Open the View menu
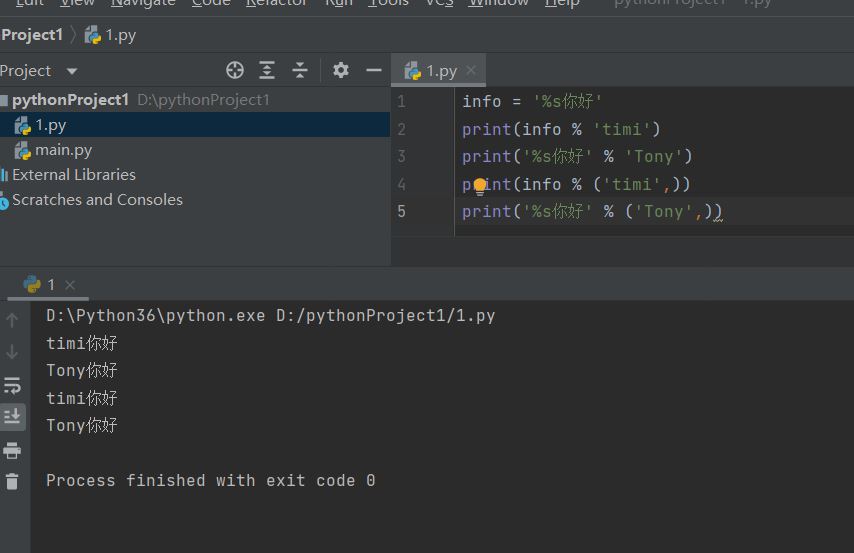 (77, 3)
